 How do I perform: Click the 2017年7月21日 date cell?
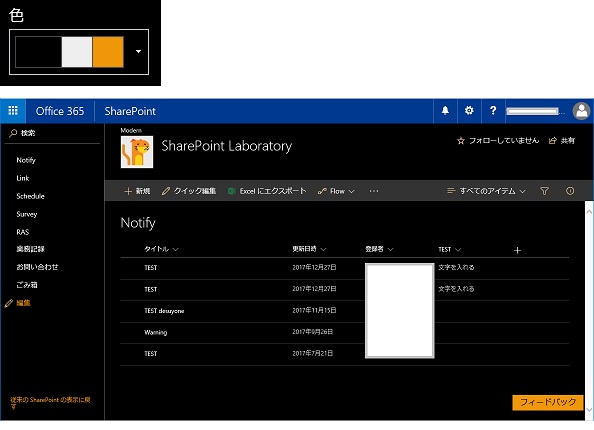(312, 353)
